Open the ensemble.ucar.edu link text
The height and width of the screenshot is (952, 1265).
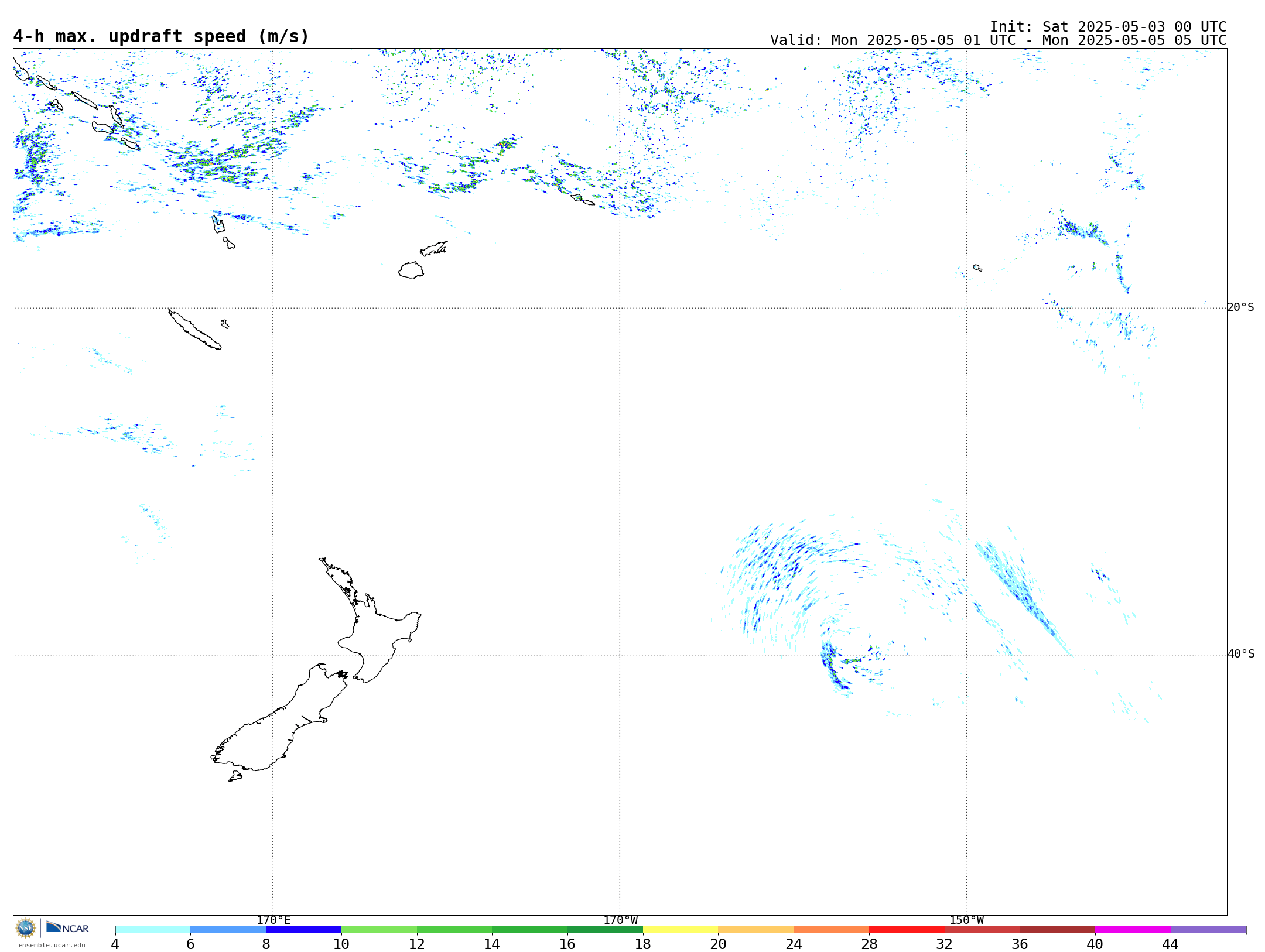point(52,945)
